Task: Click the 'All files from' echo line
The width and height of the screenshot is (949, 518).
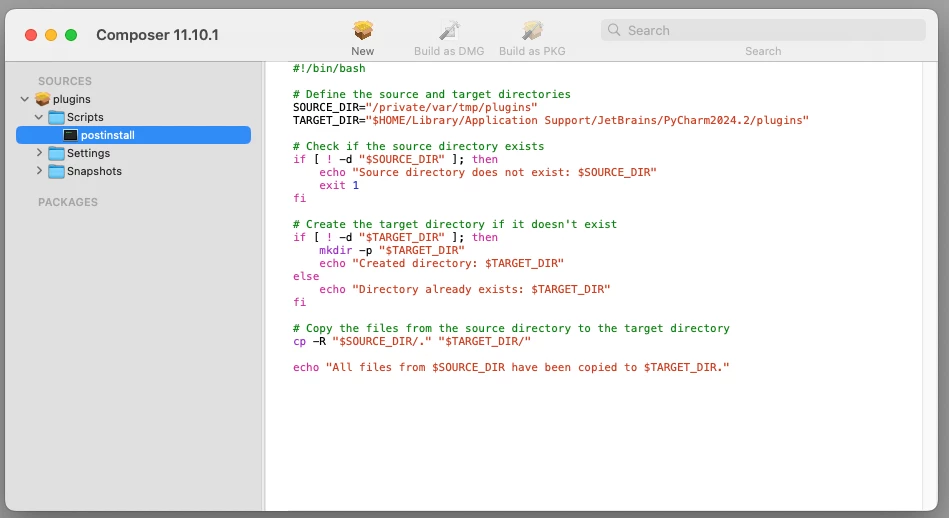Action: [x=511, y=367]
